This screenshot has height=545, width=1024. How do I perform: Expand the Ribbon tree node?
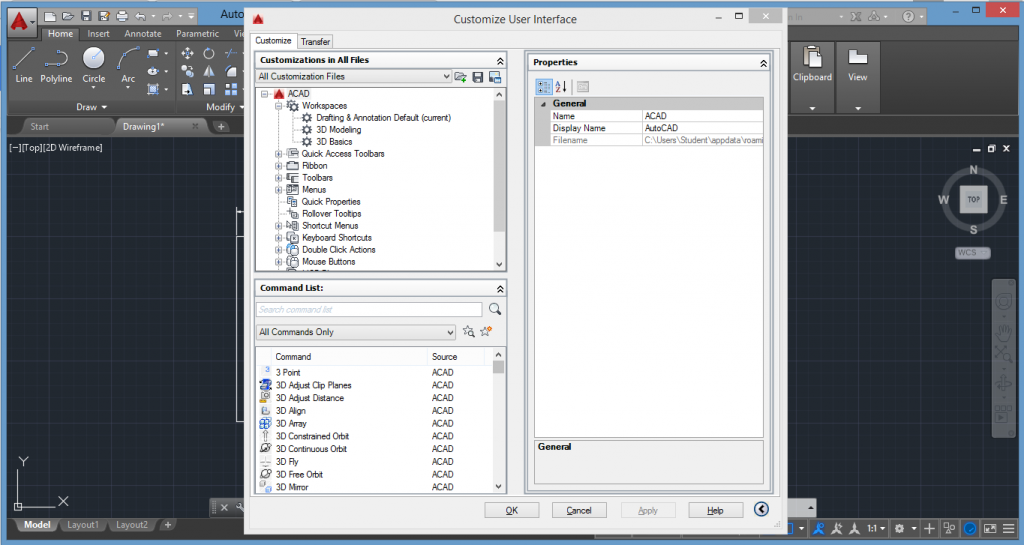click(279, 166)
